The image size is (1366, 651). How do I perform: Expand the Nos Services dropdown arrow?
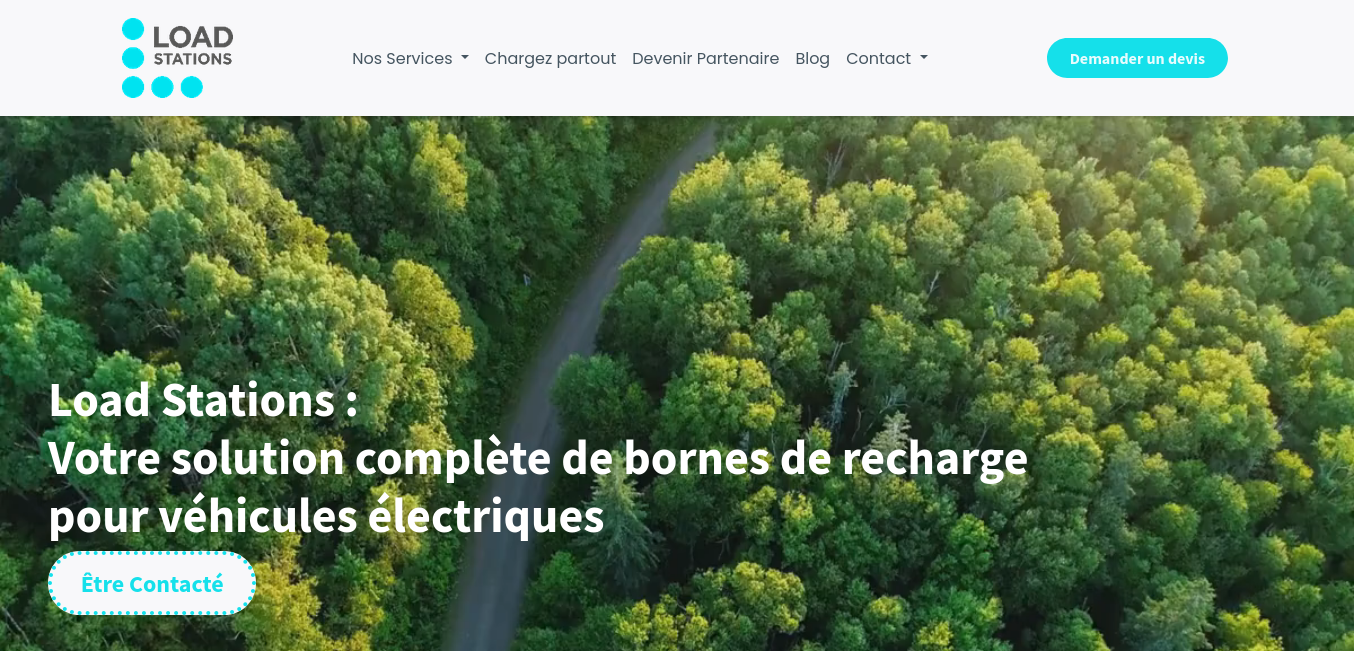tap(465, 58)
